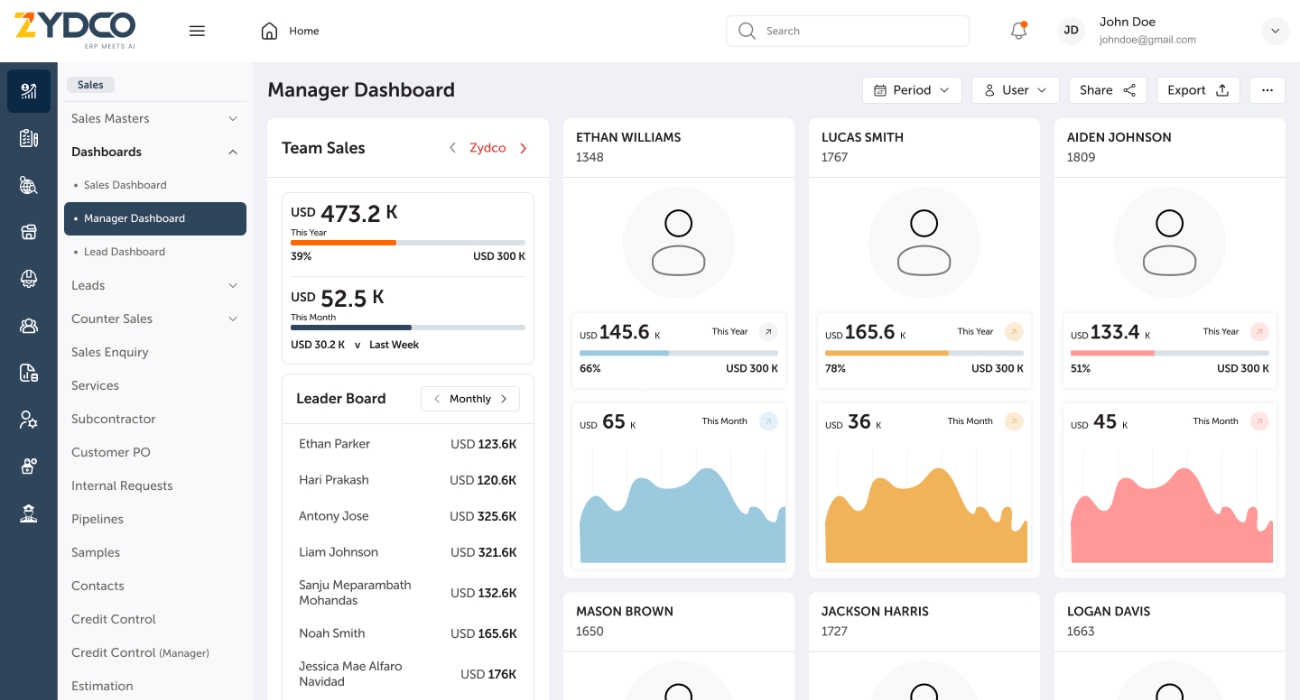The image size is (1300, 700).
Task: Select Credit Control in sidebar
Action: 113,619
